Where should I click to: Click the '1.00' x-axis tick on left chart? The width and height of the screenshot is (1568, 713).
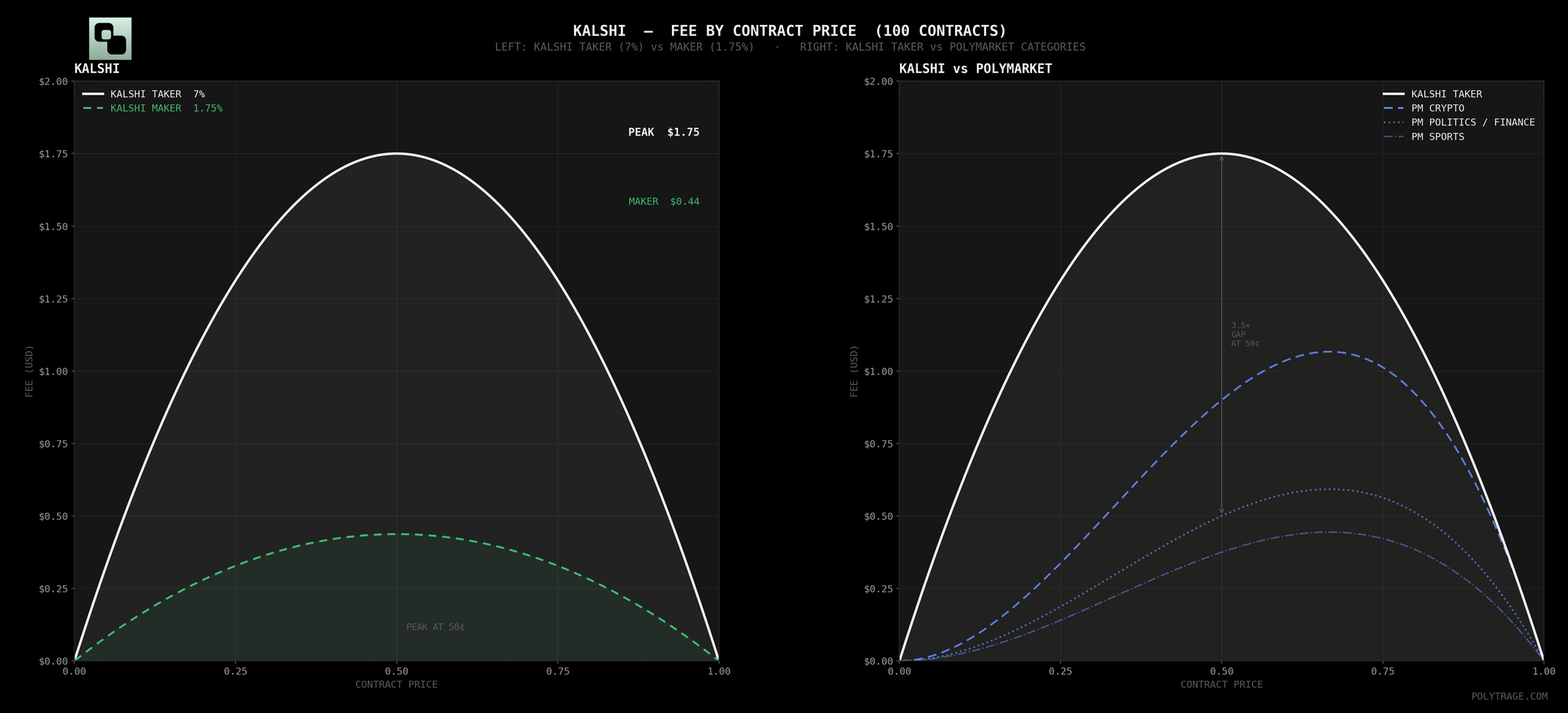pos(719,671)
